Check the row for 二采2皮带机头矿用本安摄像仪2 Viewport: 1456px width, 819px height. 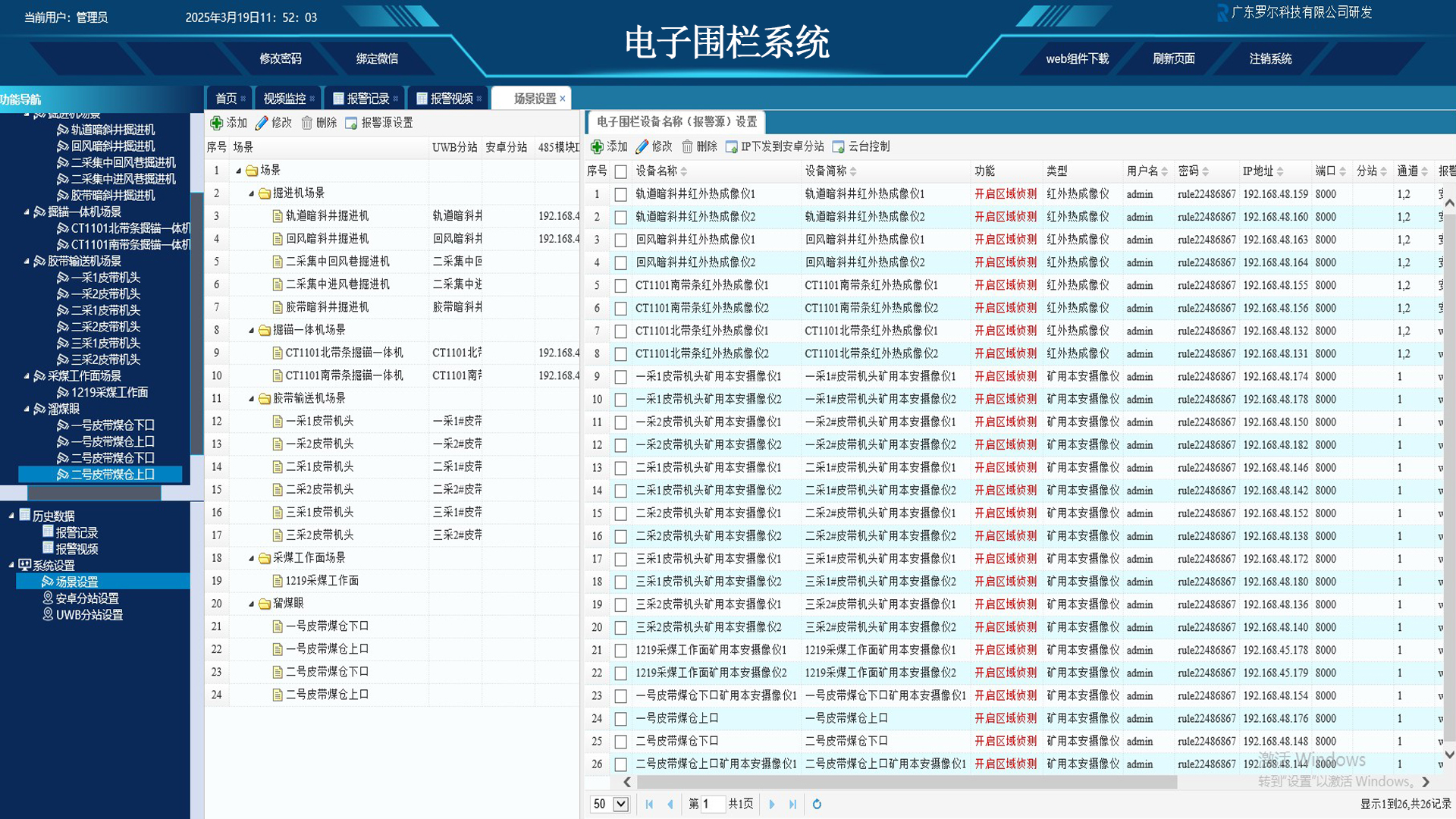tap(621, 536)
